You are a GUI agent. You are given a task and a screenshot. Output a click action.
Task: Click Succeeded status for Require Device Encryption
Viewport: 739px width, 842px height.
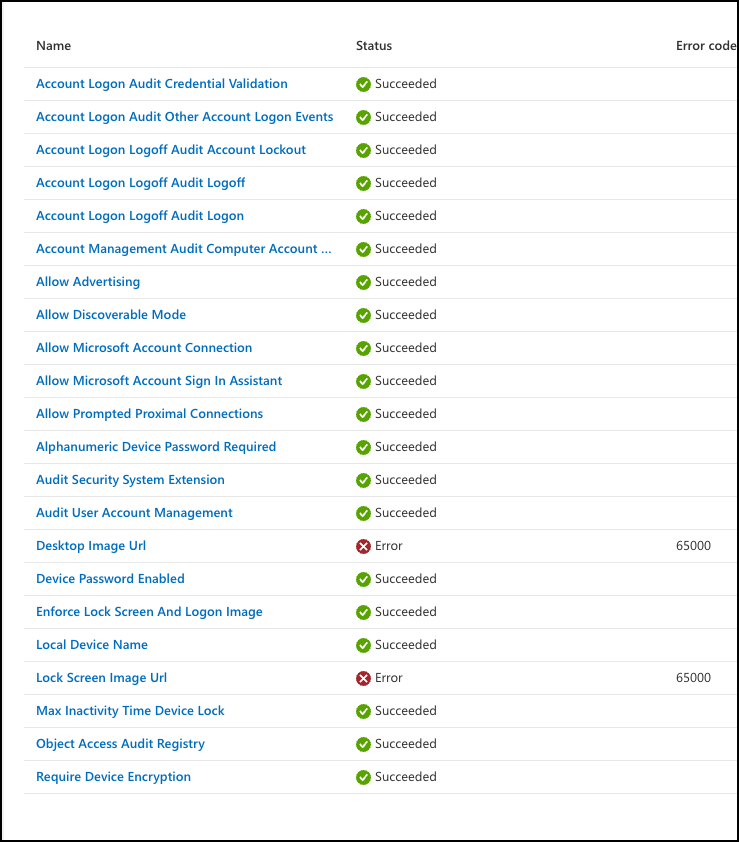coord(405,777)
